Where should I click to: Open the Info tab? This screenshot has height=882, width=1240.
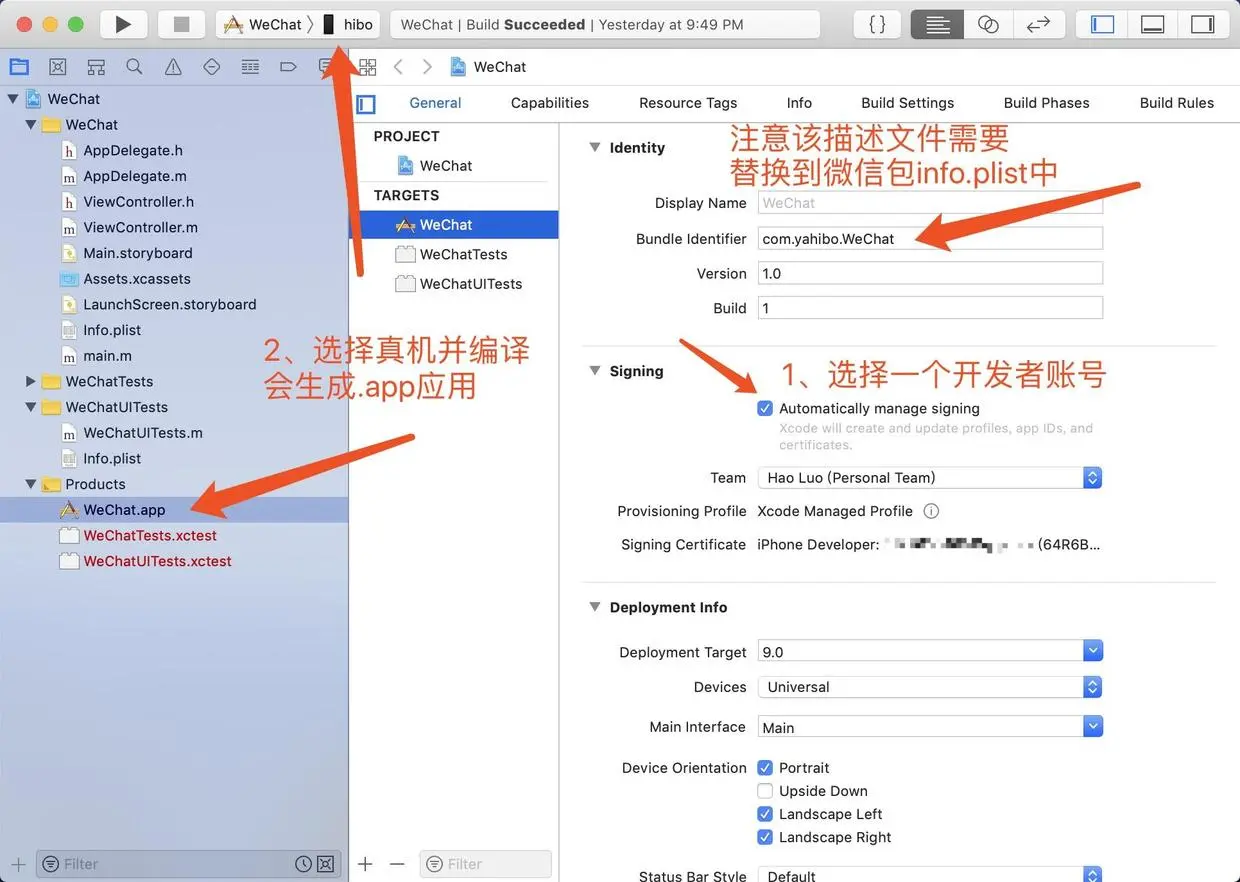(799, 103)
